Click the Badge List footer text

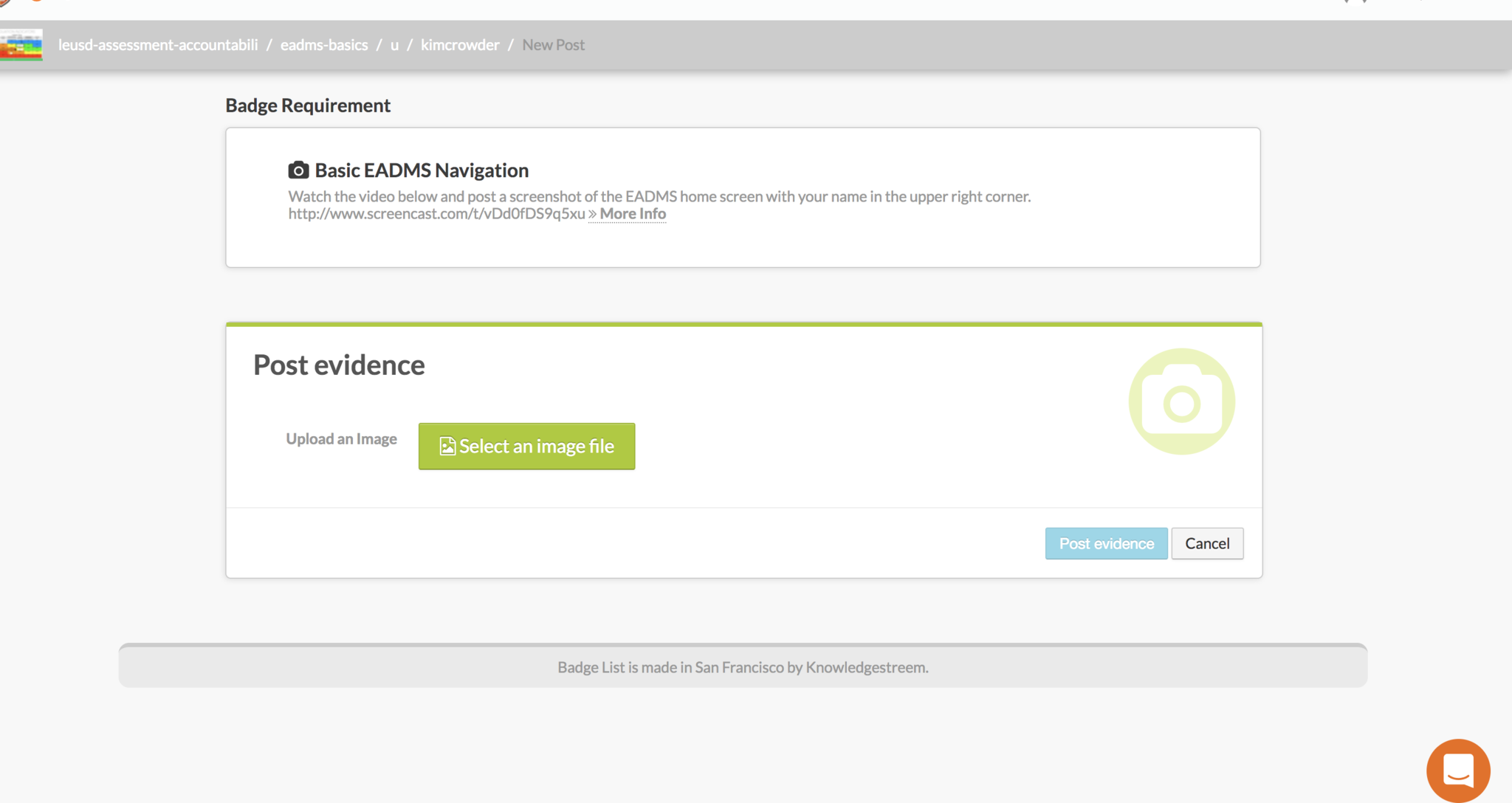pyautogui.click(x=743, y=667)
